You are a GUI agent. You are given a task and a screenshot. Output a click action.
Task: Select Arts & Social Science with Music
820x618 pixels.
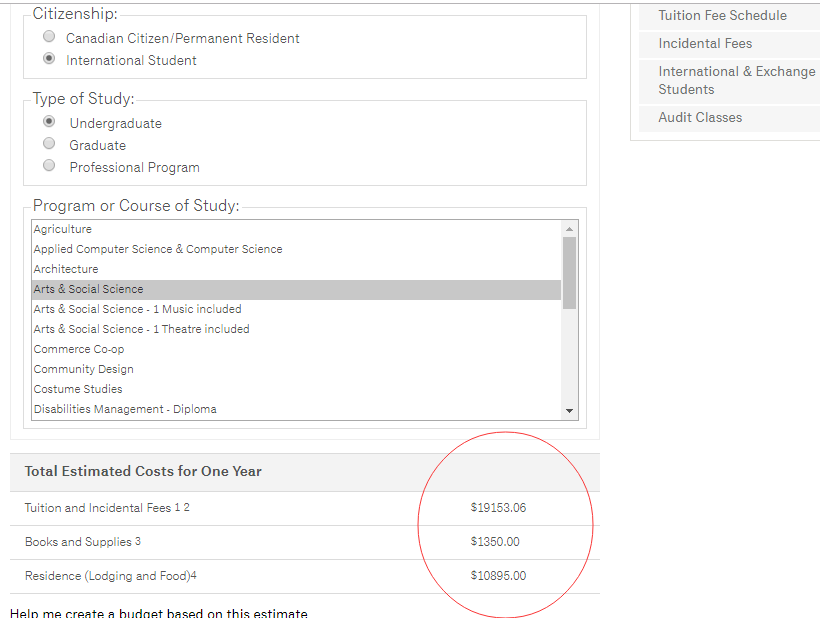(x=137, y=309)
